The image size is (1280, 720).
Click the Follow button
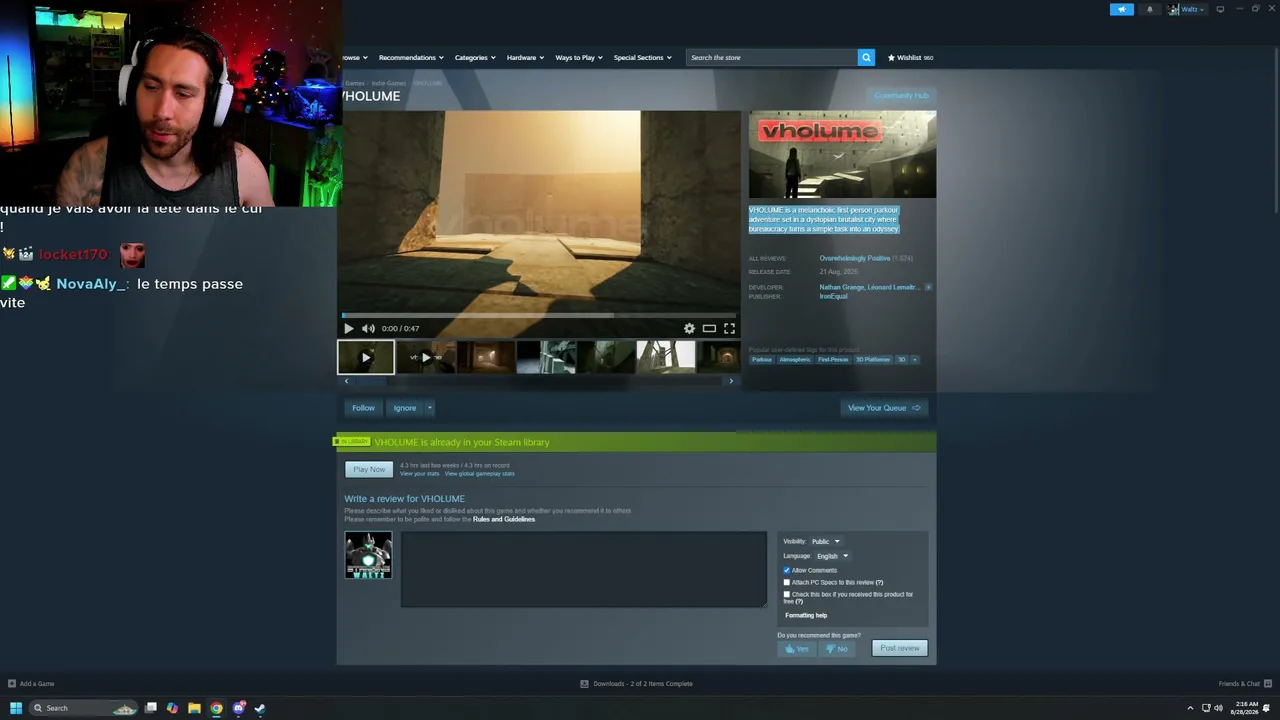click(363, 408)
